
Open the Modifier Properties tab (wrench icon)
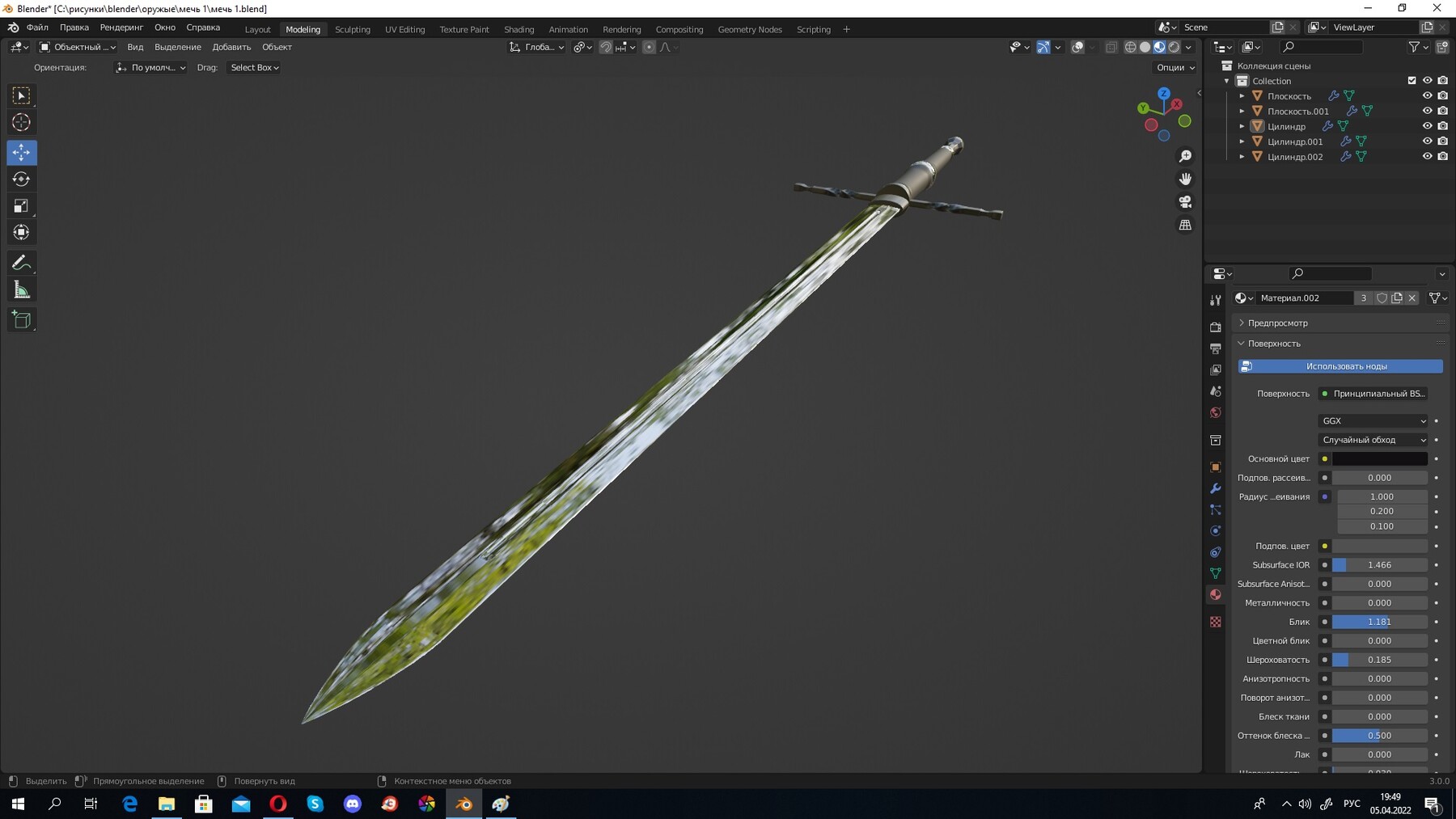[x=1216, y=488]
